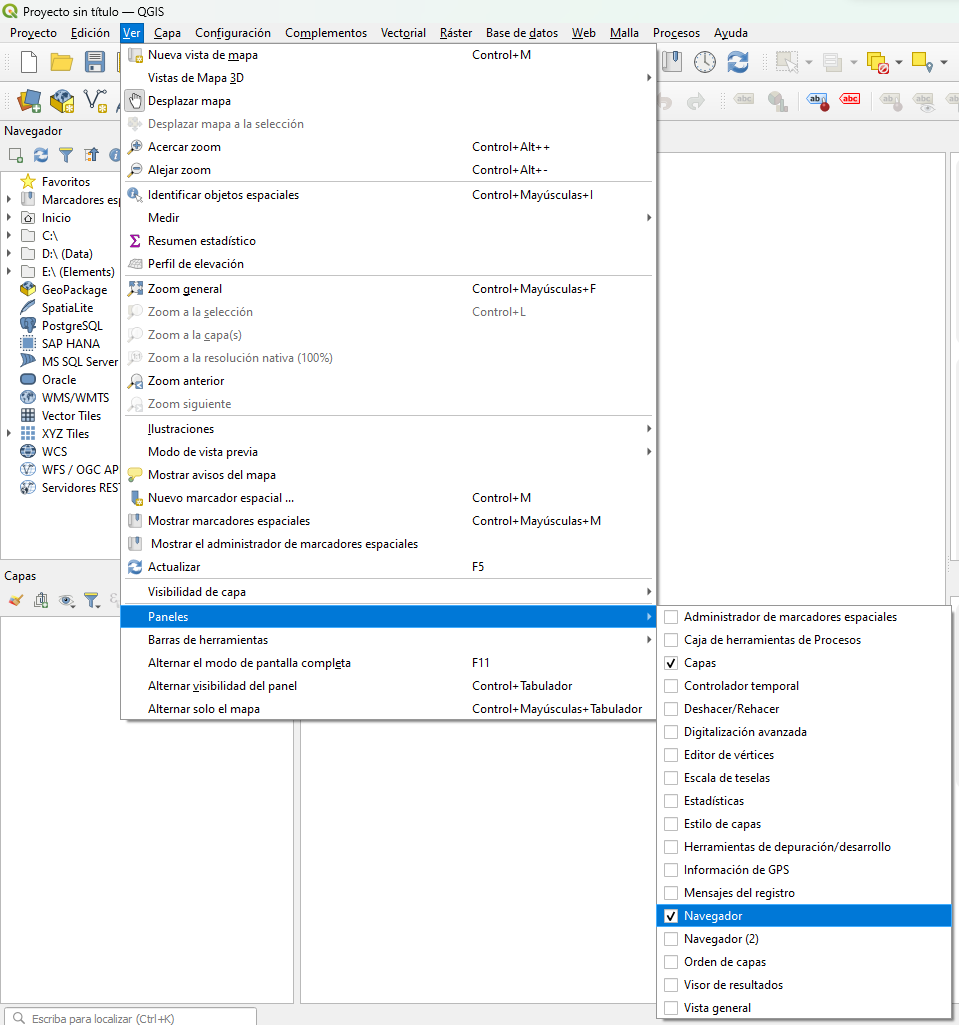
Task: Enable the Mensajes del registro panel
Action: 671,893
